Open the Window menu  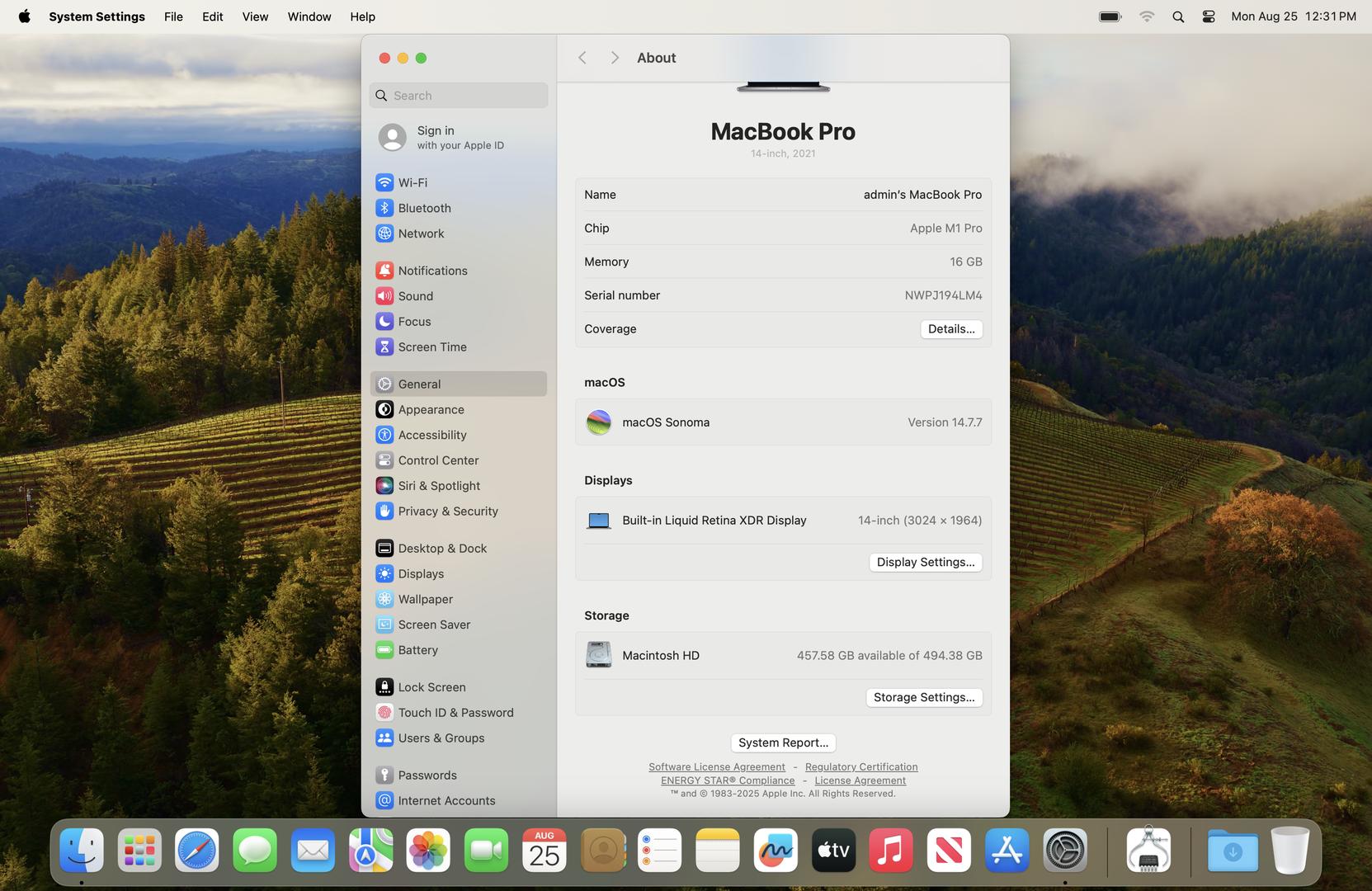coord(309,16)
